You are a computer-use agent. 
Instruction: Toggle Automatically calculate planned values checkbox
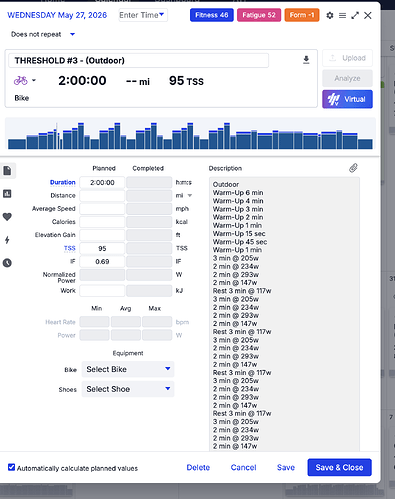tap(11, 467)
